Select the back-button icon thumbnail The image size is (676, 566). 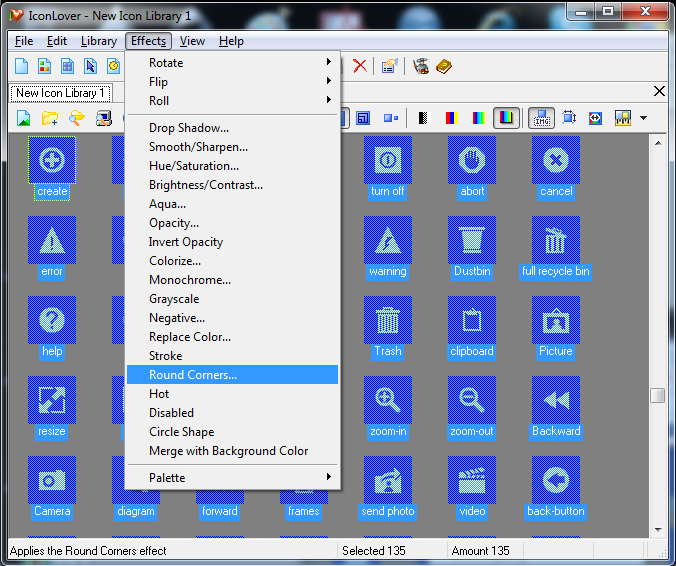coord(556,480)
